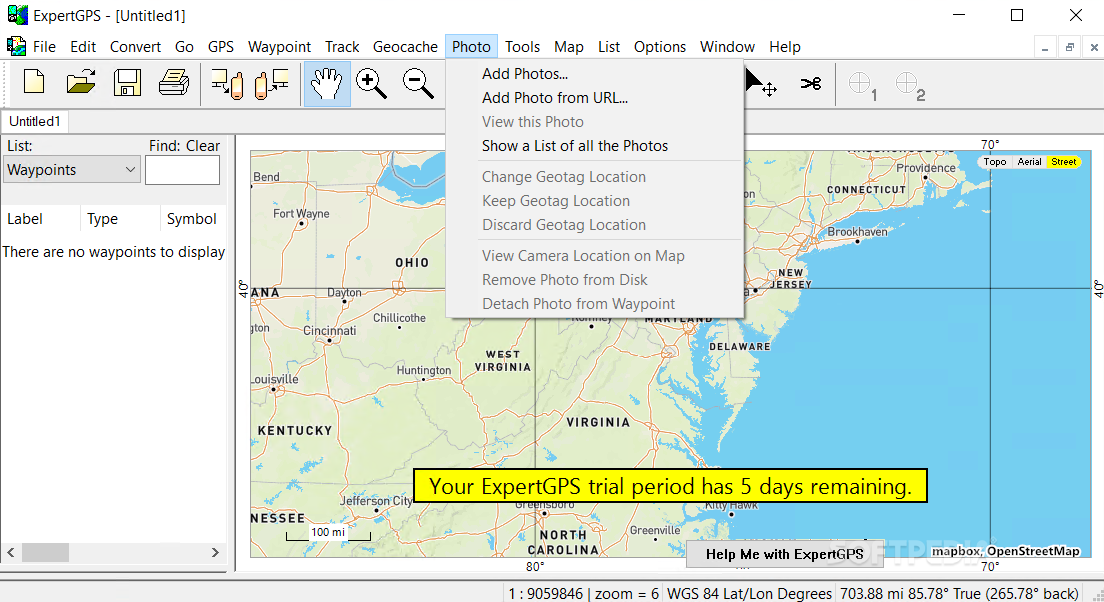
Task: Sort by the Symbol column header
Action: pyautogui.click(x=193, y=219)
